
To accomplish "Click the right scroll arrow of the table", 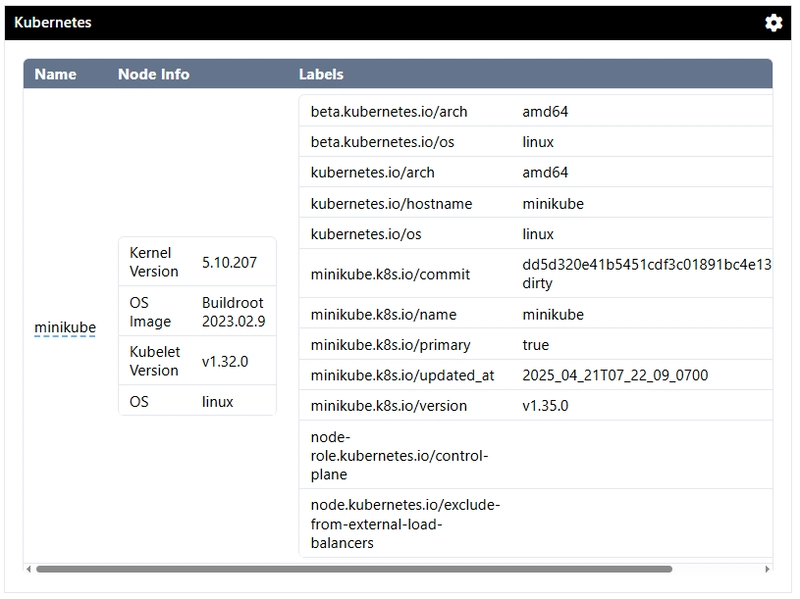I will pos(767,569).
